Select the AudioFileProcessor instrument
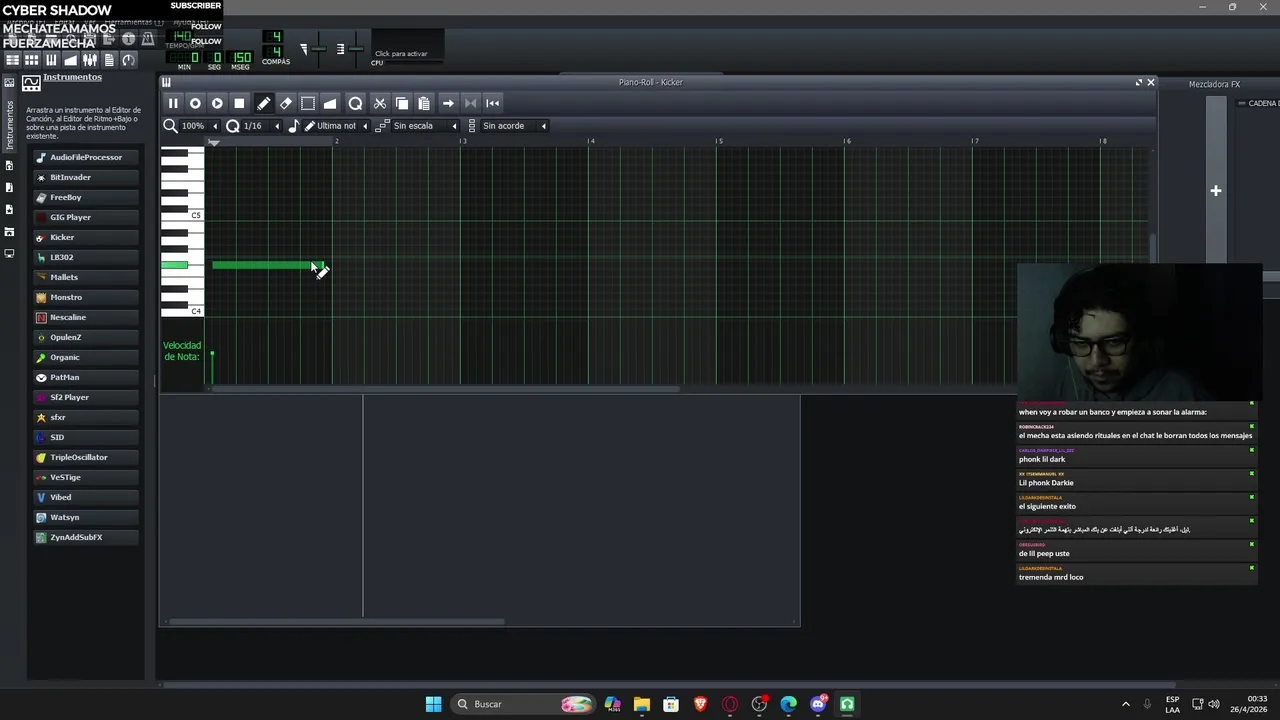Screen dimensions: 1280x720 click(88, 157)
